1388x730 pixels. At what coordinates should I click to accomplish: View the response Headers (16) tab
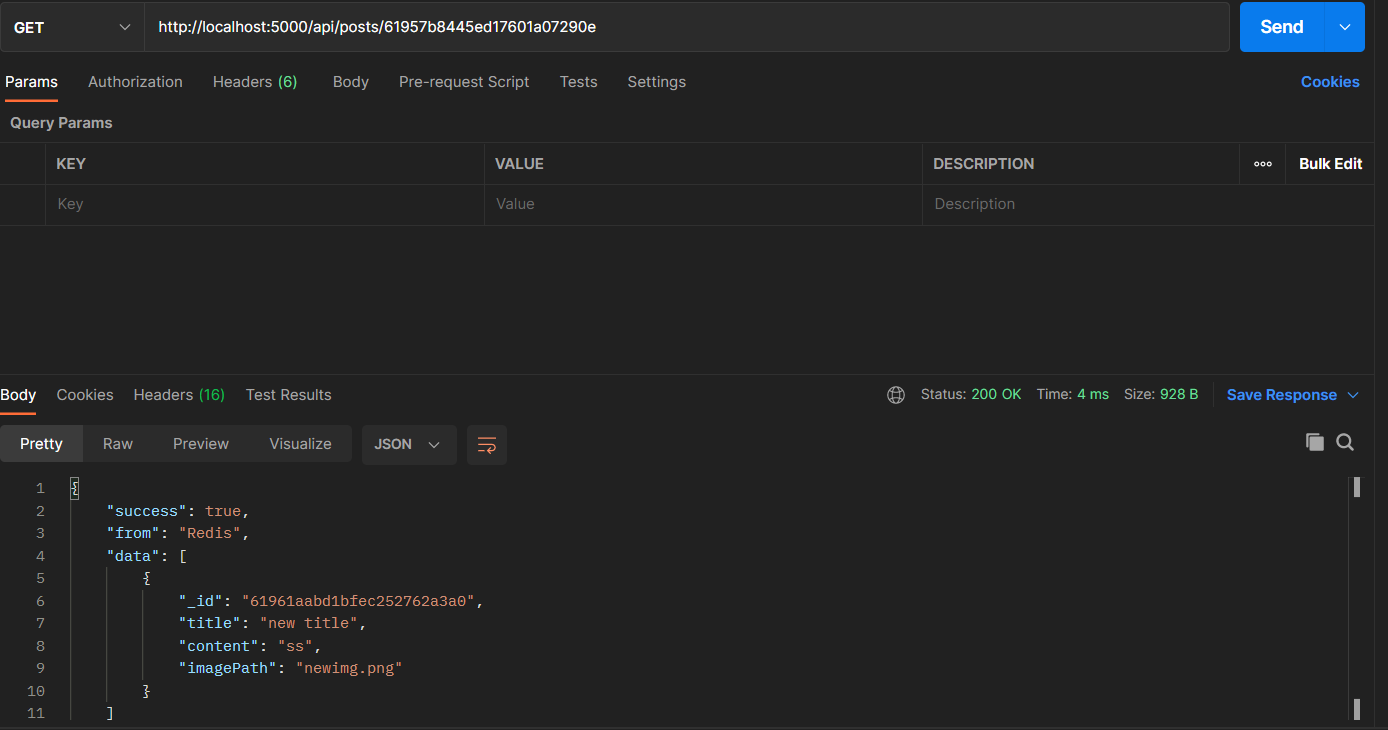[179, 395]
